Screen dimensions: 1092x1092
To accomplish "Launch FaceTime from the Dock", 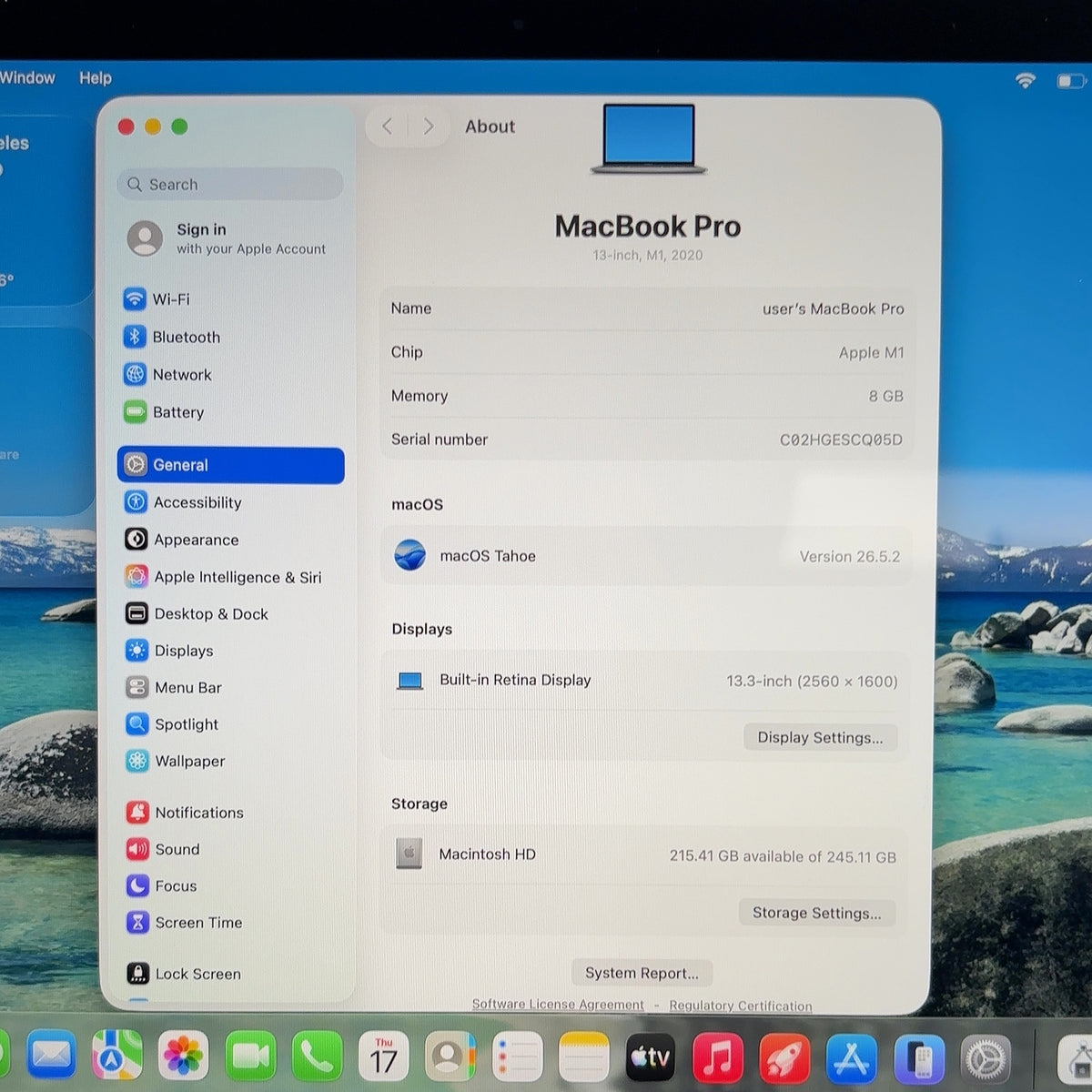I will point(250,1056).
